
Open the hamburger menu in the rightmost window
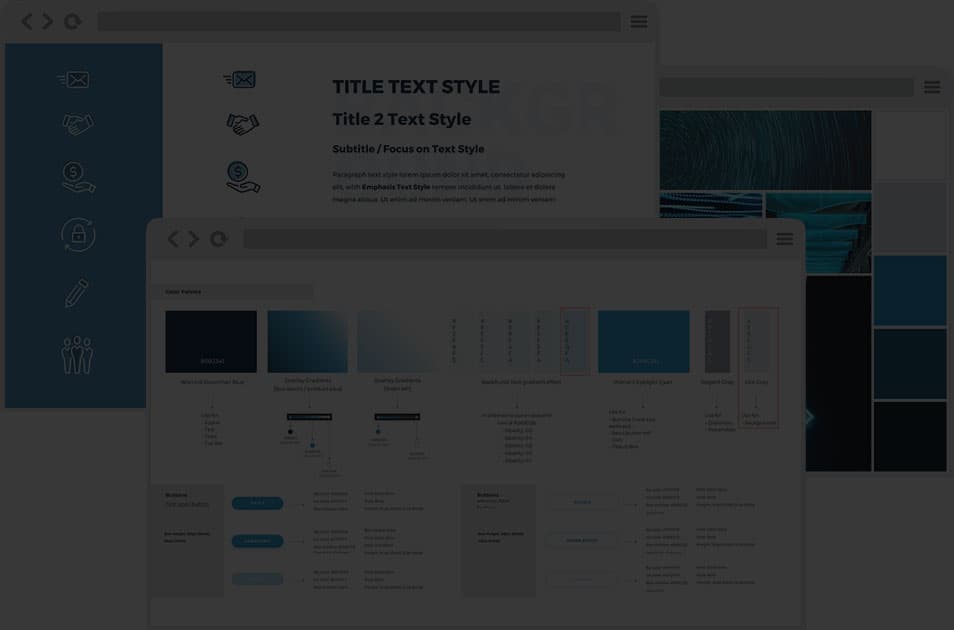tap(932, 88)
